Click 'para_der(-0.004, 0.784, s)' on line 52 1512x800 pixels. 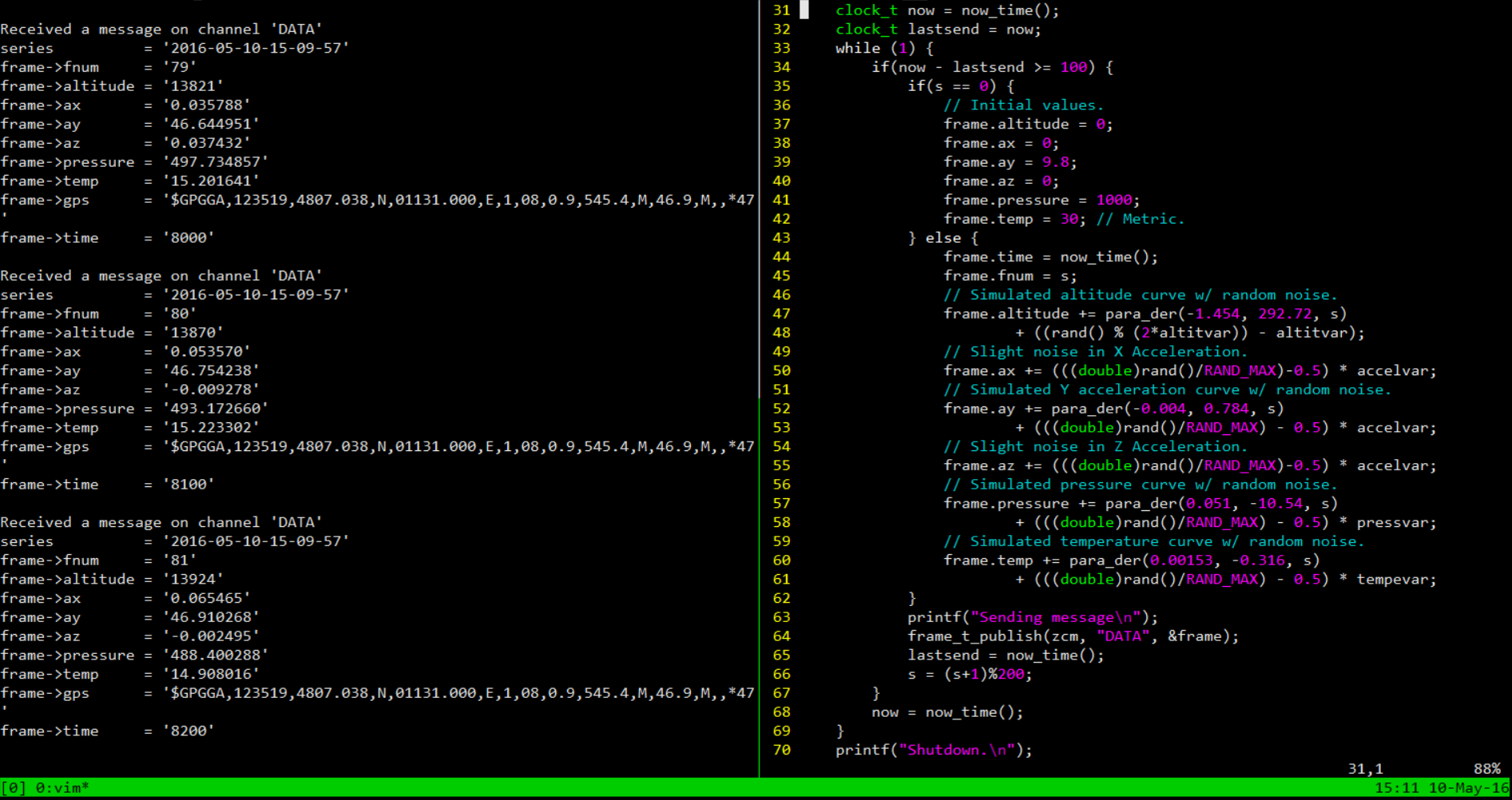coord(1167,409)
